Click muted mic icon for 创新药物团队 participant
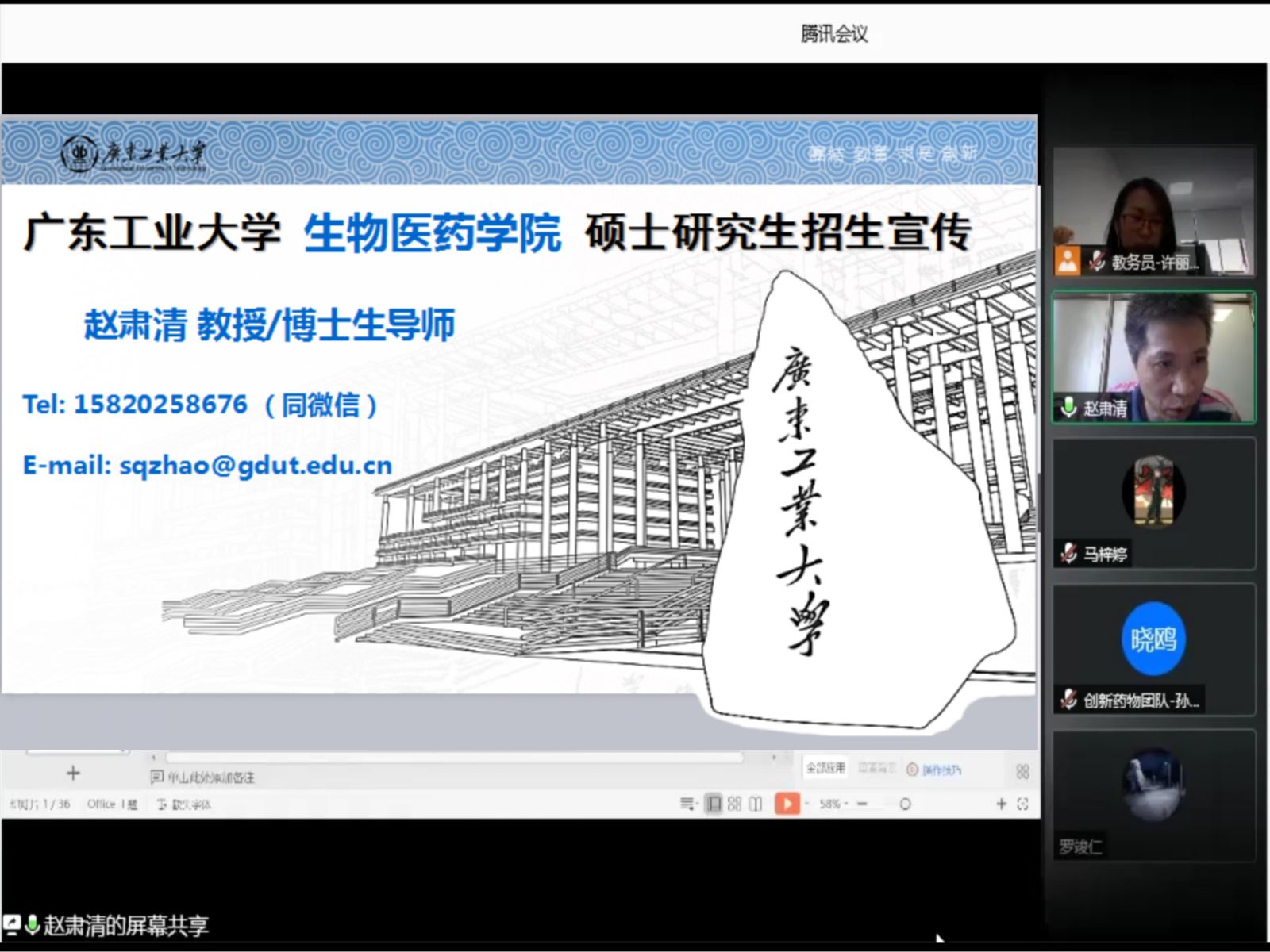This screenshot has width=1270, height=952. point(1068,699)
